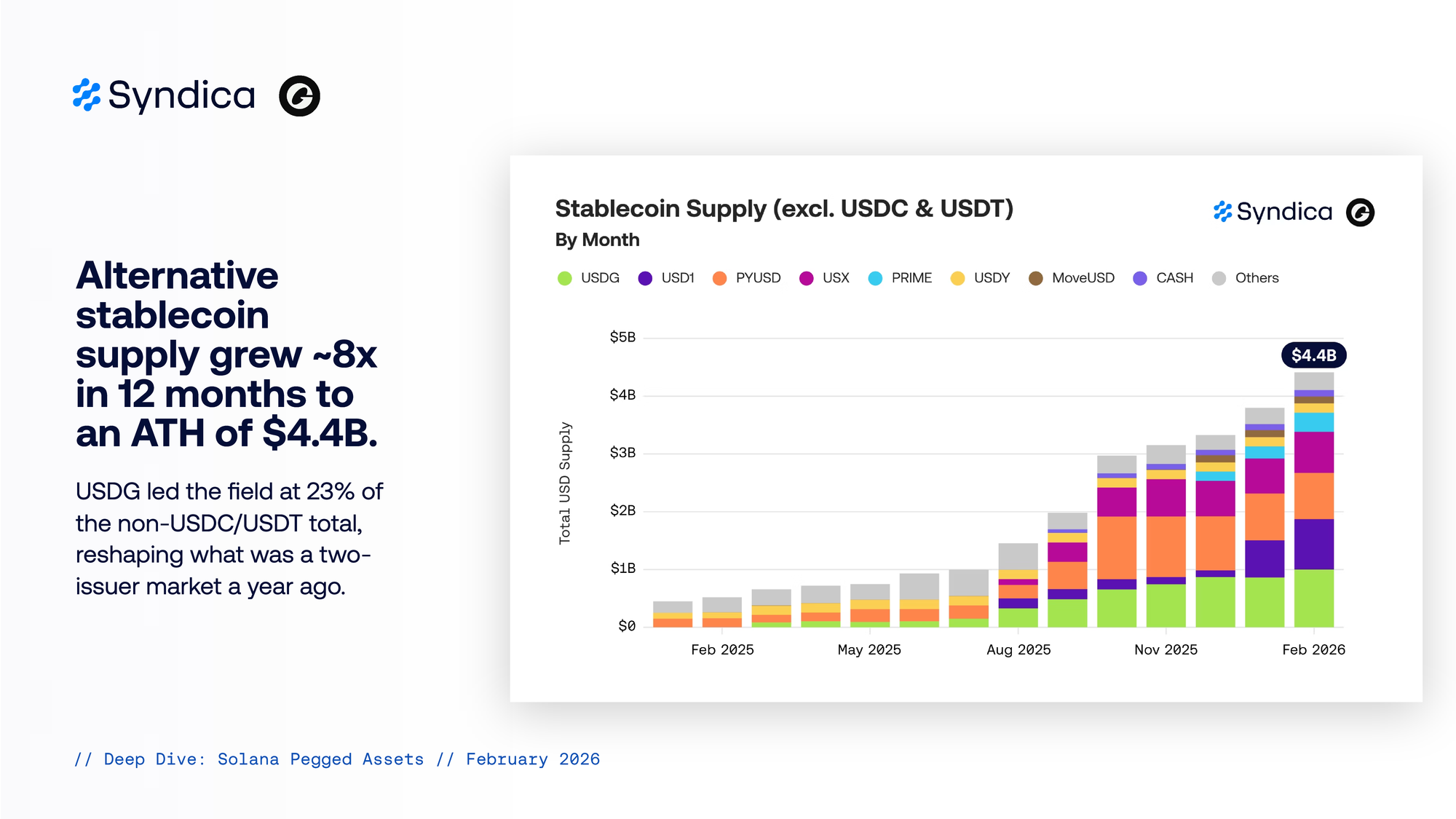Screen dimensions: 1456x819
Task: Click the Nov 2025 x-axis label
Action: tap(1166, 649)
